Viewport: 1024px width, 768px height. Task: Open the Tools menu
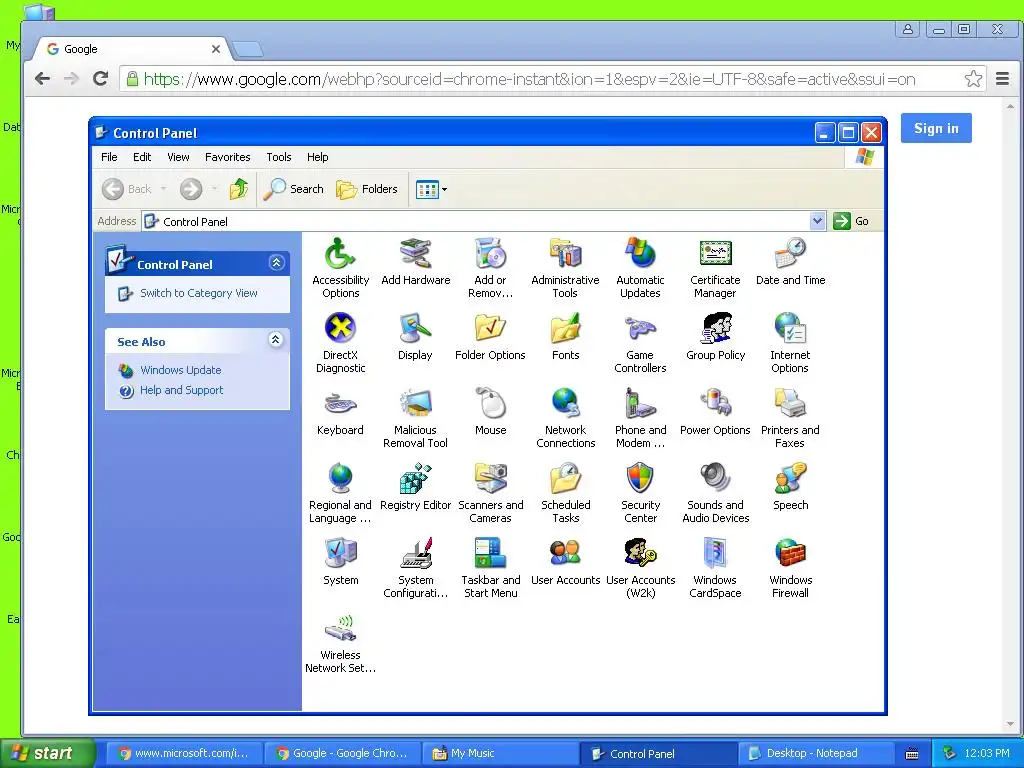(x=278, y=157)
